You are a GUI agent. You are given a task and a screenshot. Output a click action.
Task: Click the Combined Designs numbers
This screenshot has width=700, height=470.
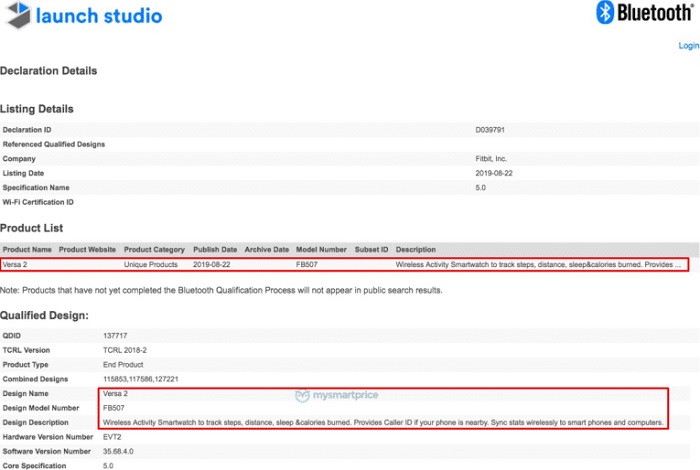click(x=141, y=379)
